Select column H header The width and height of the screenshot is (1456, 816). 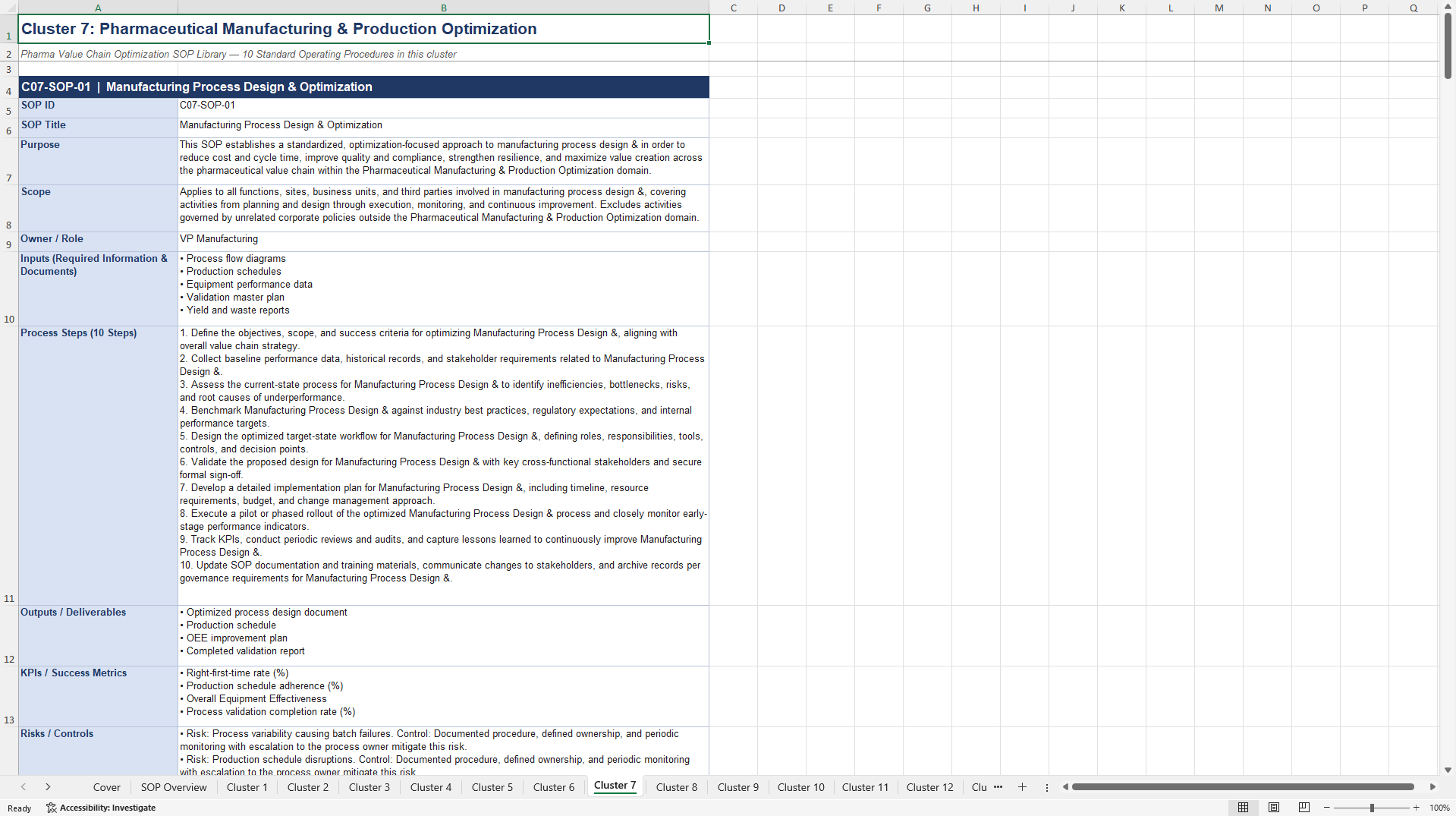point(976,8)
